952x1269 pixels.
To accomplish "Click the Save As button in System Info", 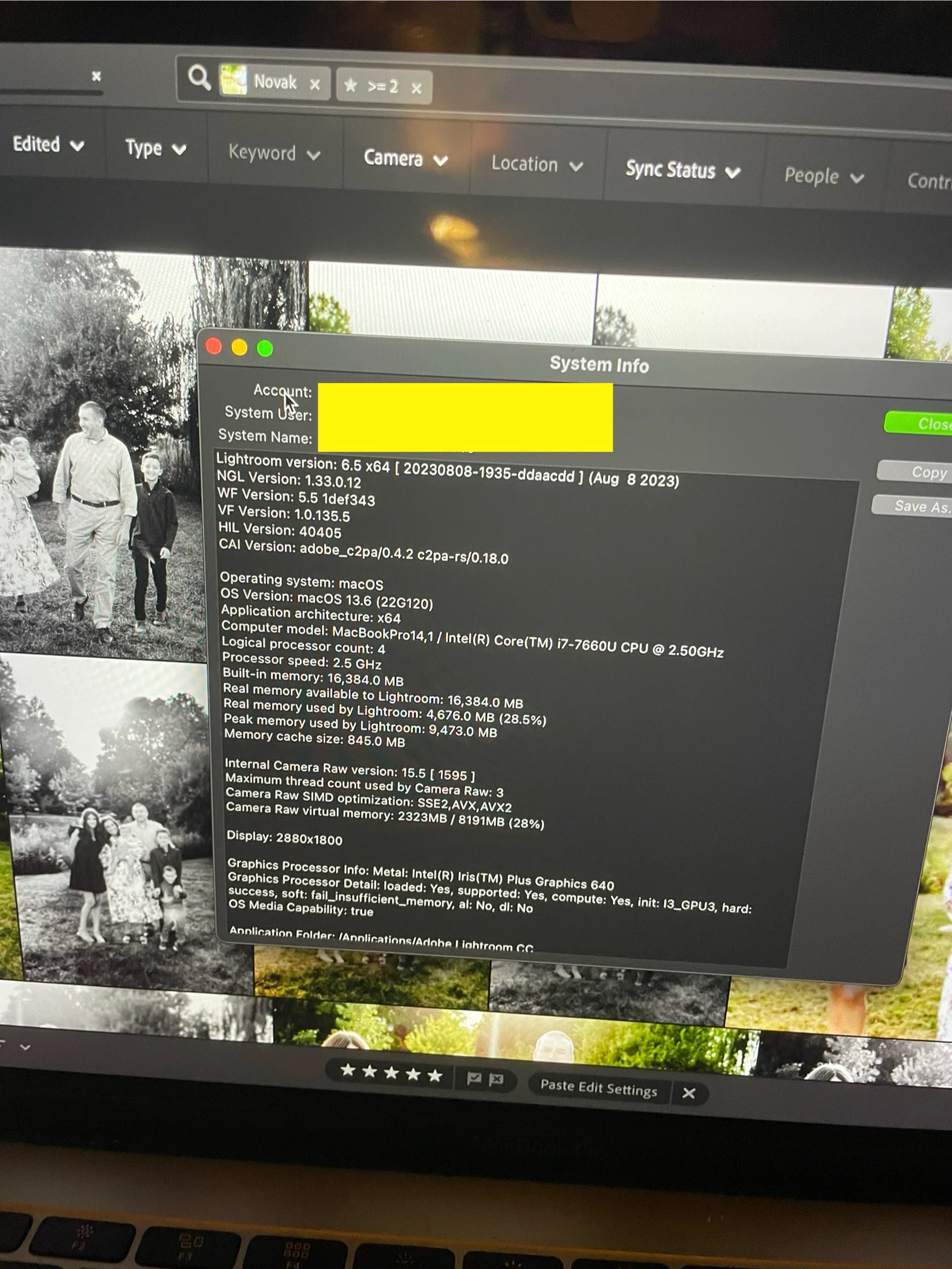I will click(x=912, y=506).
